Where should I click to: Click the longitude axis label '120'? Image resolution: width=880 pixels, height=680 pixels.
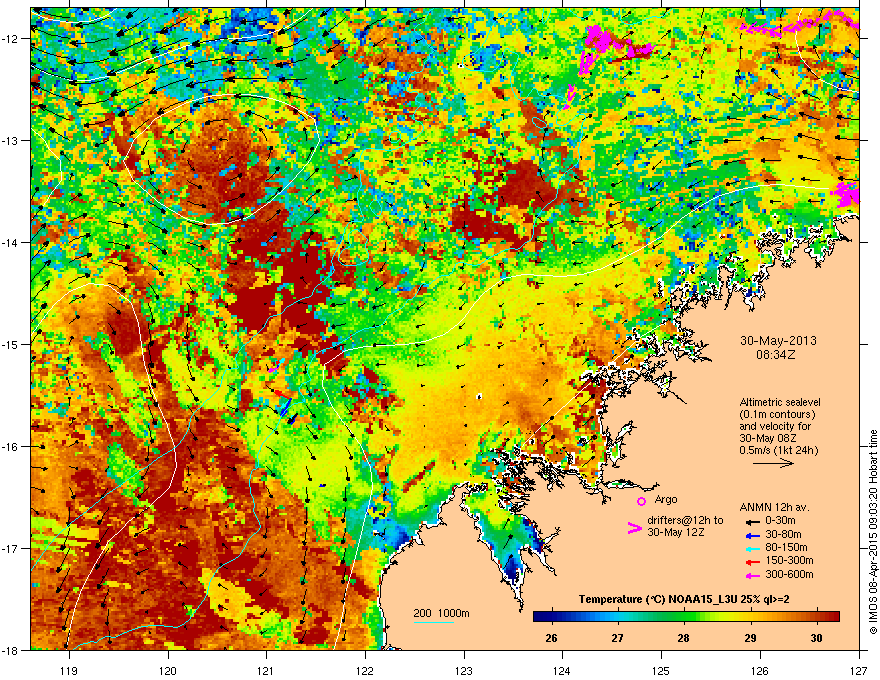168,670
